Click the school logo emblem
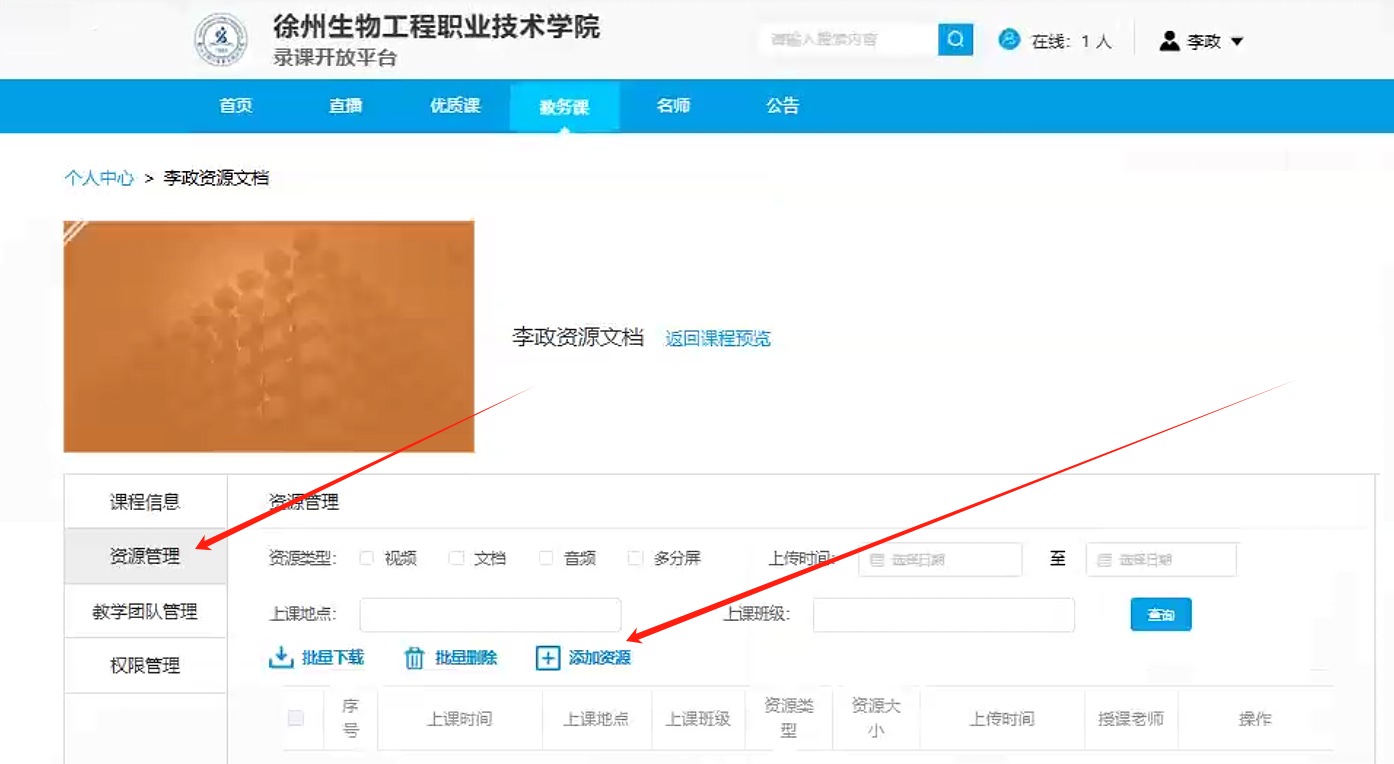 220,41
